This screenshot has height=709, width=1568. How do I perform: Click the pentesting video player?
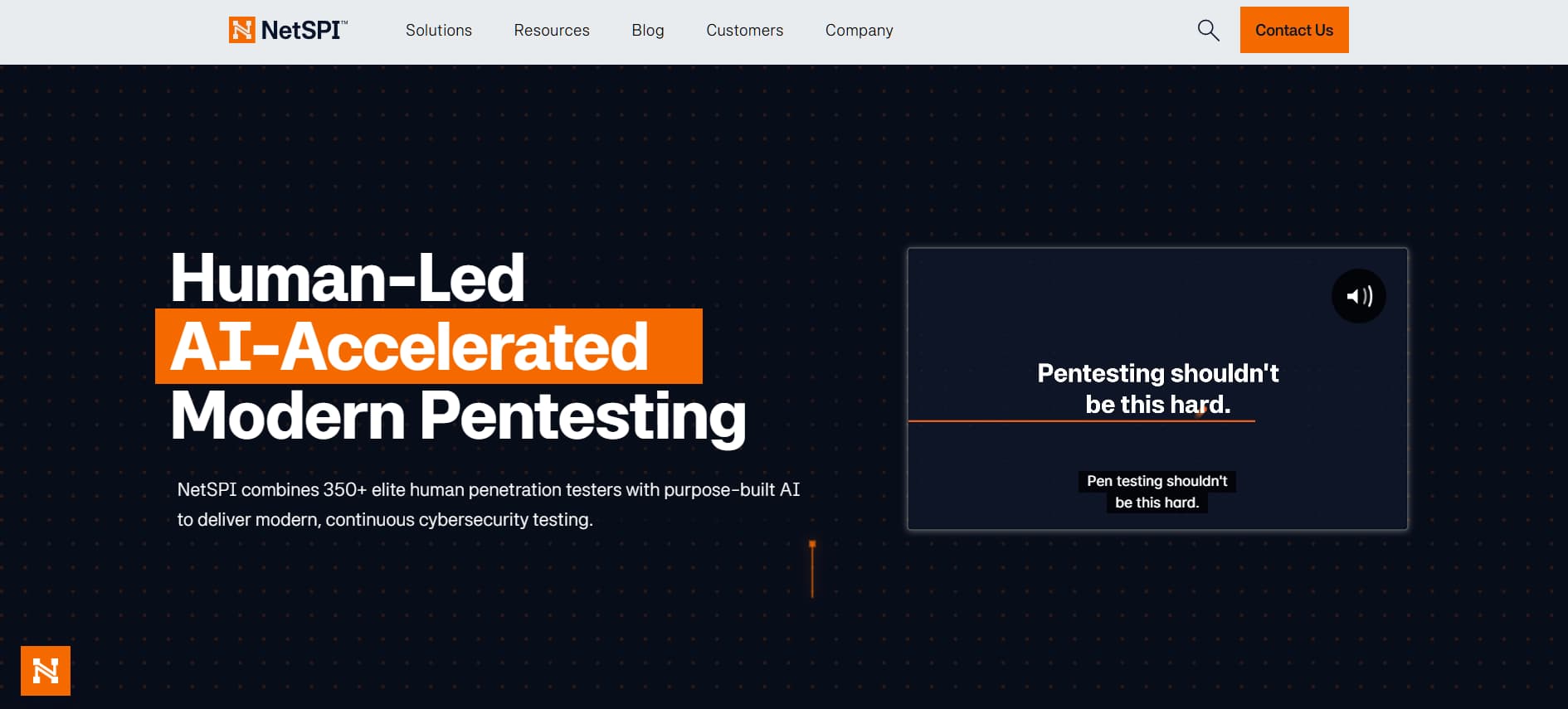[1157, 389]
